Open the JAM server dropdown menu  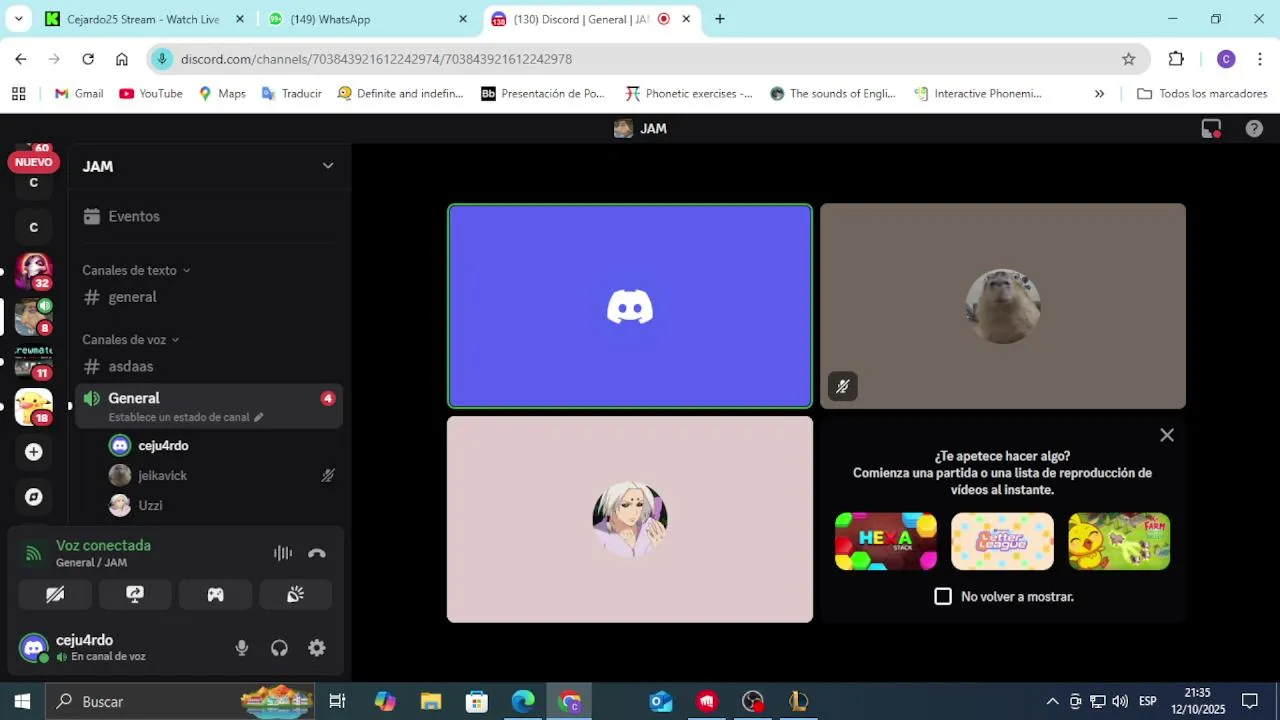[x=327, y=166]
